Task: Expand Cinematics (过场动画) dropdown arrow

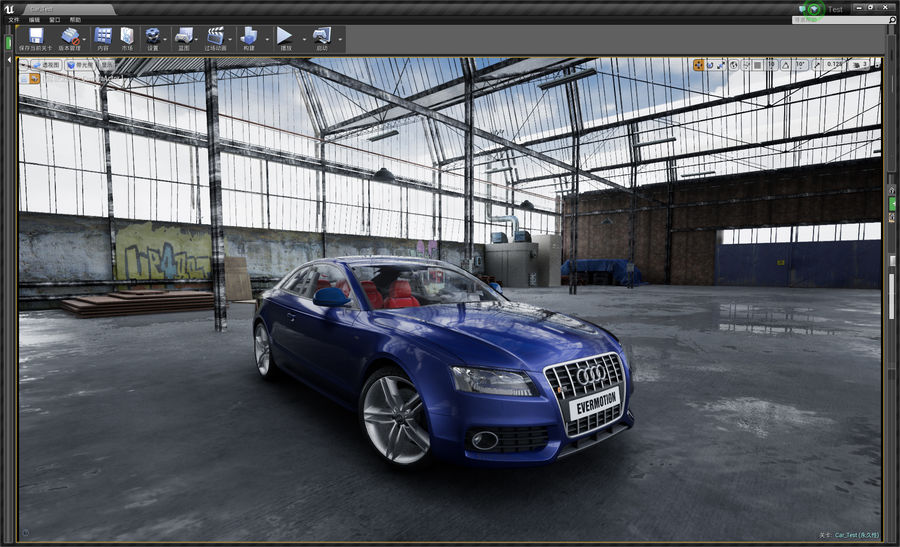Action: pos(230,39)
